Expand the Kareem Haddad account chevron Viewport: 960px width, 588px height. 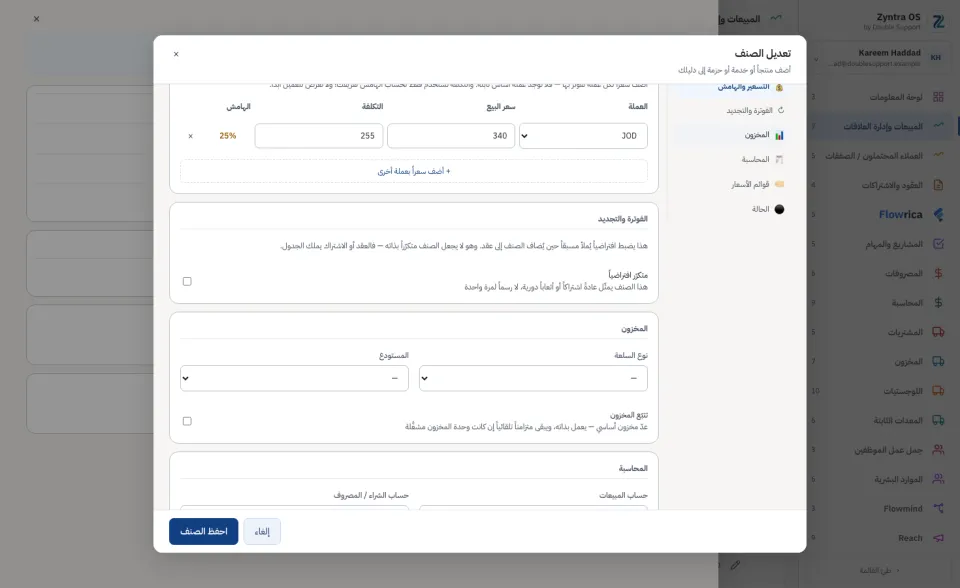[x=816, y=60]
